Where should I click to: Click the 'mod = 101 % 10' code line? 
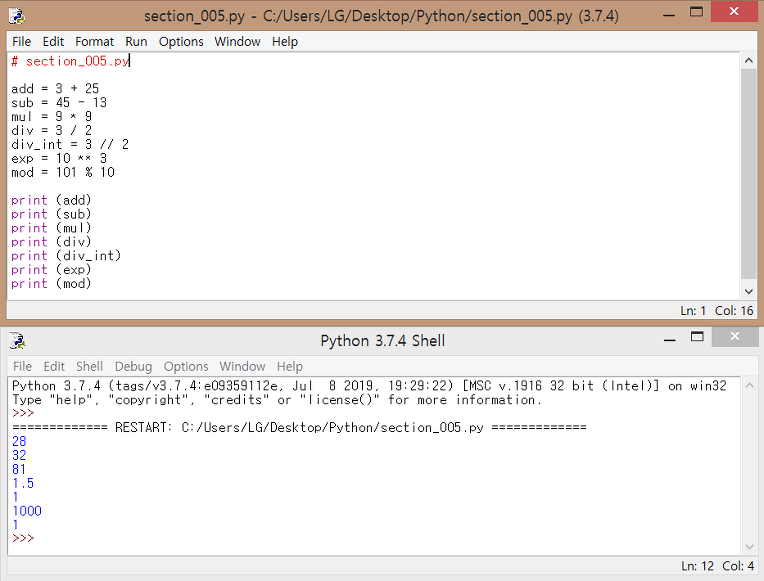(63, 173)
